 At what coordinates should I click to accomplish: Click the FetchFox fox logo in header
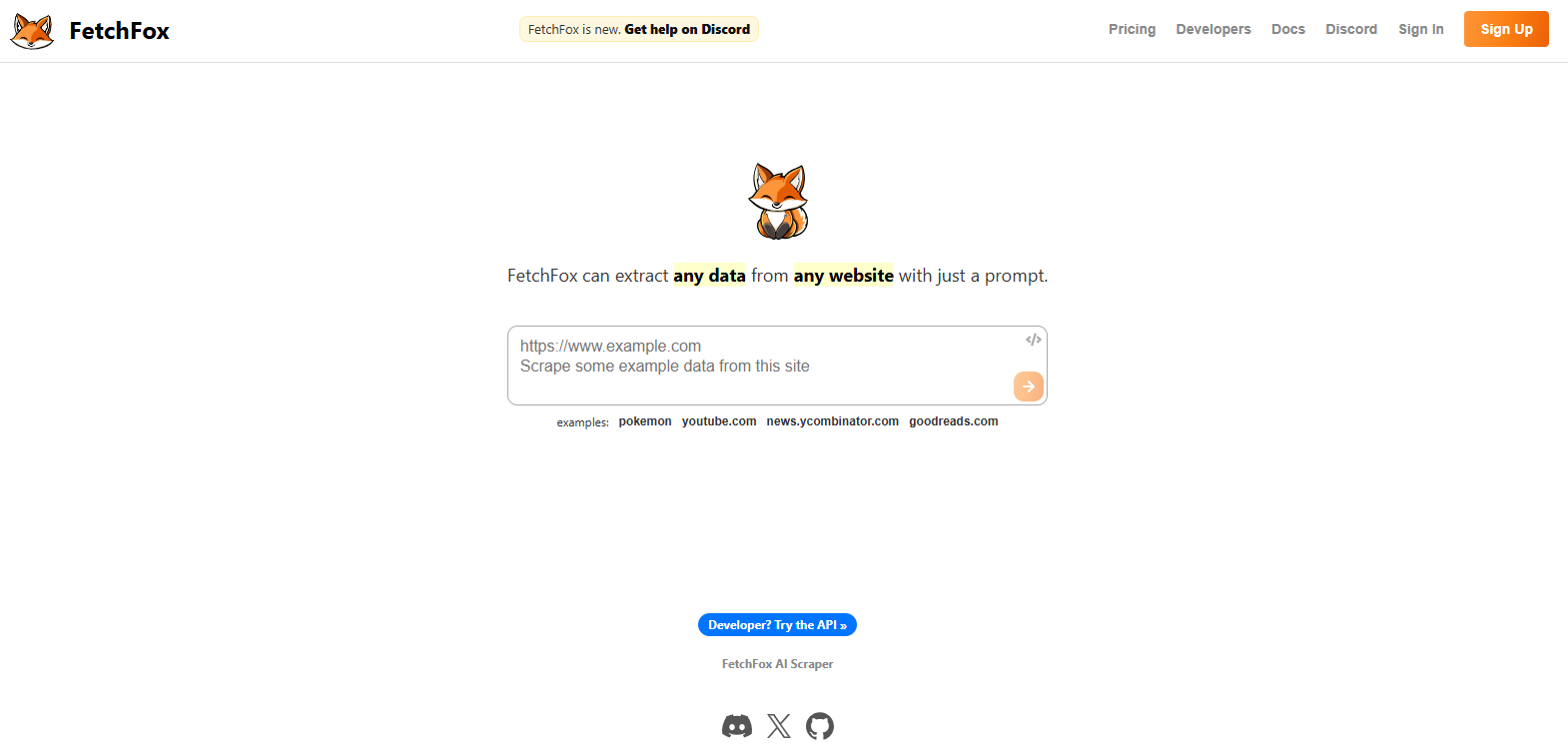[32, 31]
